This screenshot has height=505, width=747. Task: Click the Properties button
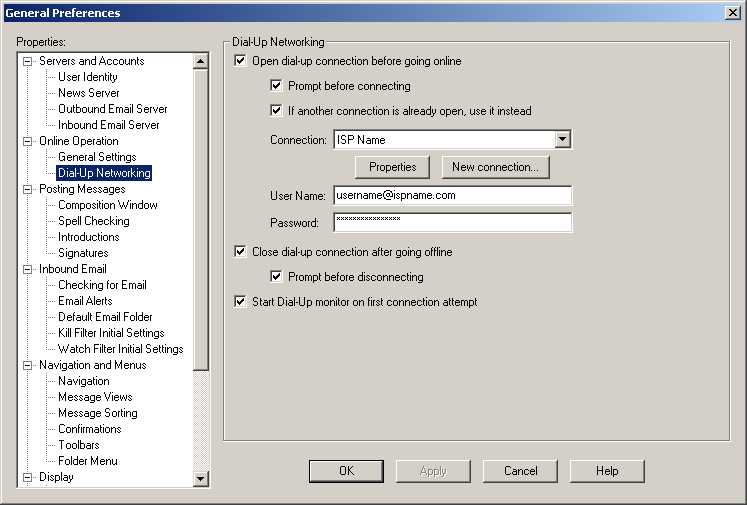(x=393, y=167)
